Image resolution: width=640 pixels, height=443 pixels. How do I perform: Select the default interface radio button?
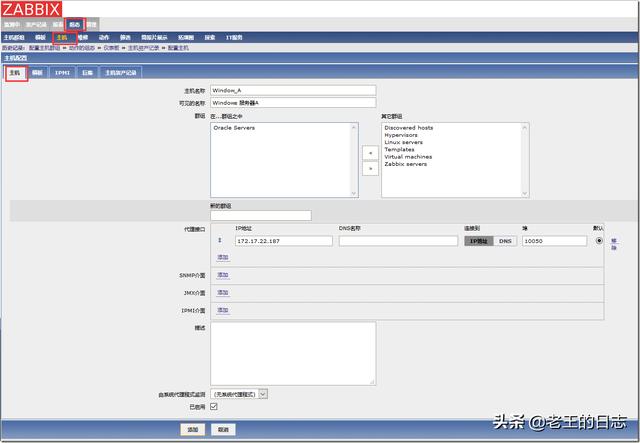(x=599, y=241)
